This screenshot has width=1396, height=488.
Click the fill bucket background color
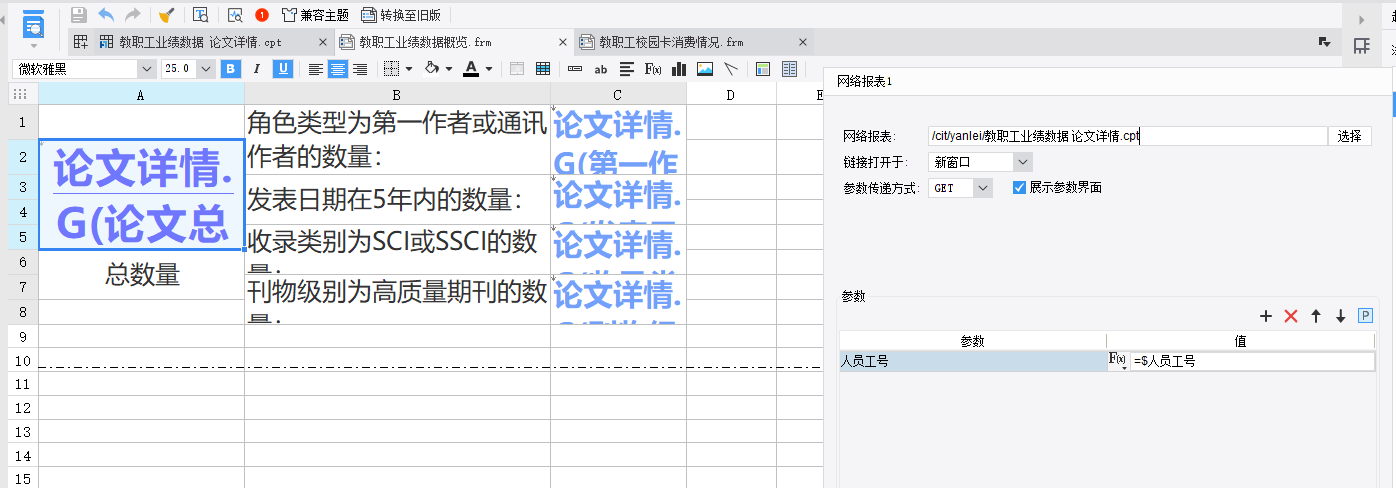click(432, 69)
